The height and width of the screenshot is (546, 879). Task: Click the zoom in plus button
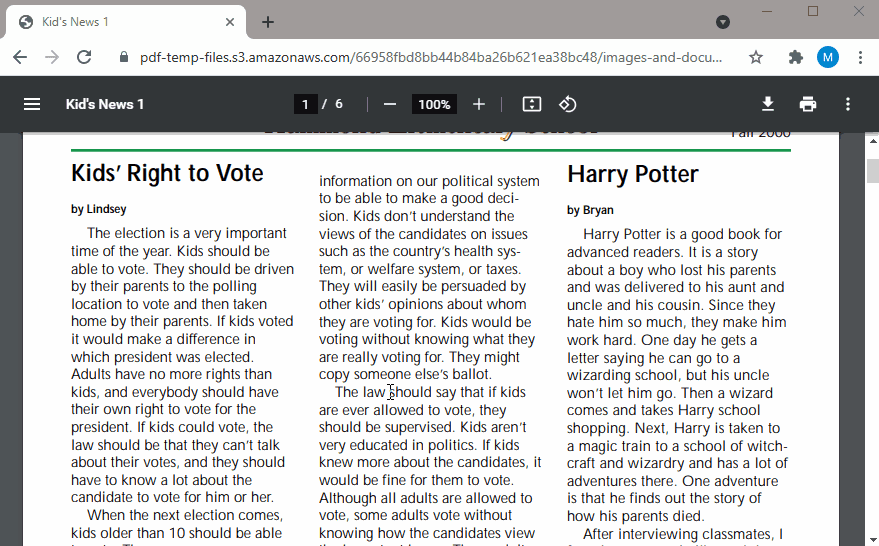pos(479,104)
